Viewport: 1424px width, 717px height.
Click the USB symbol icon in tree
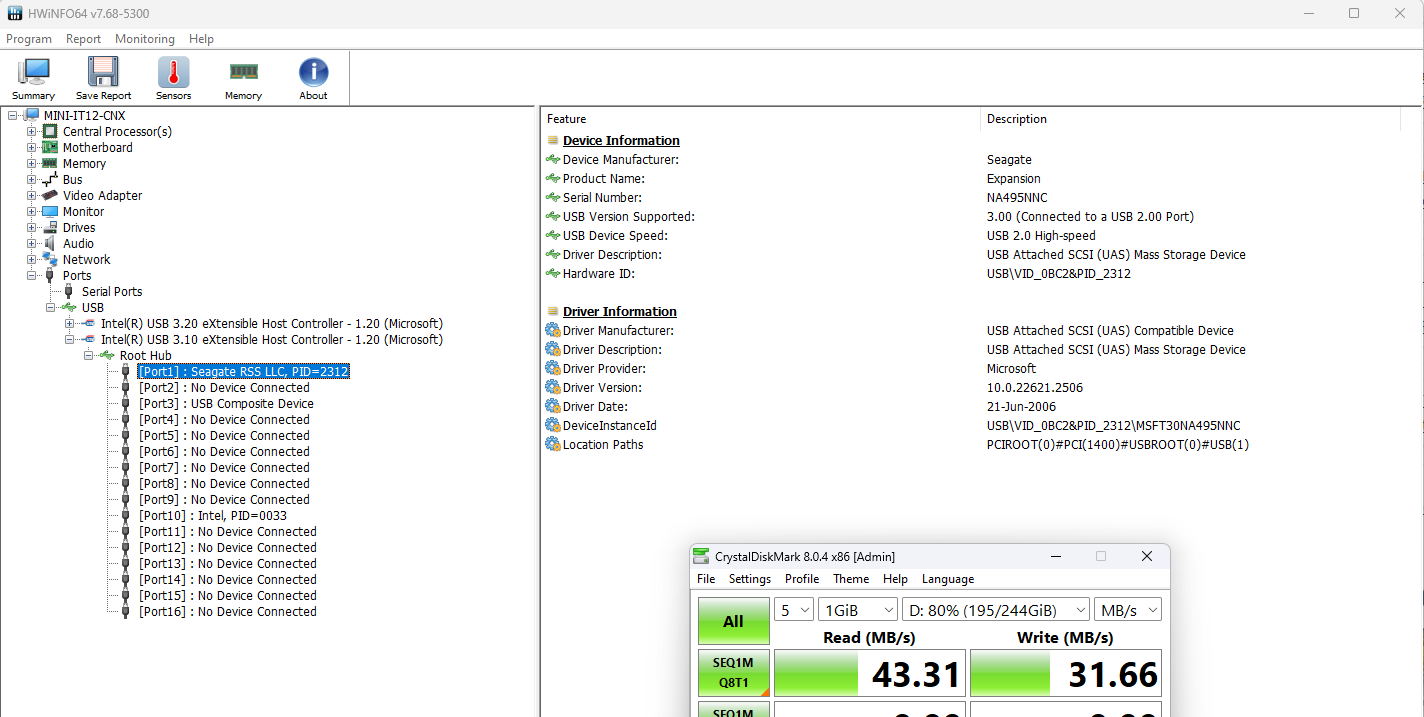69,307
